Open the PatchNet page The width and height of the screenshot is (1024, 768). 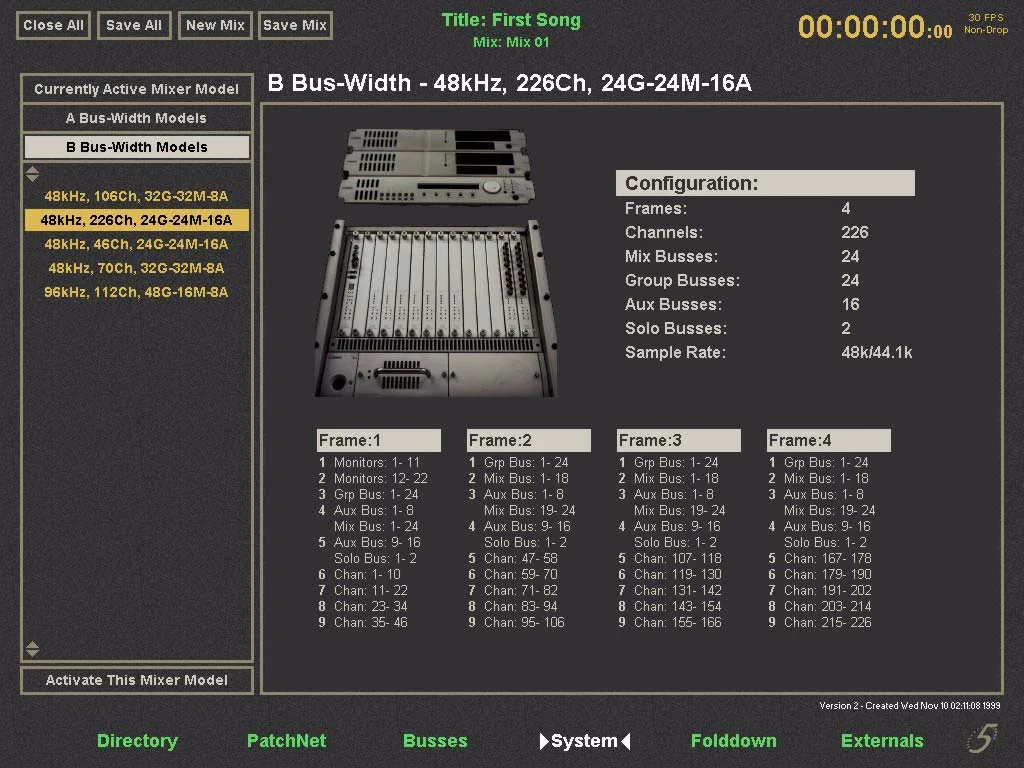[x=286, y=741]
